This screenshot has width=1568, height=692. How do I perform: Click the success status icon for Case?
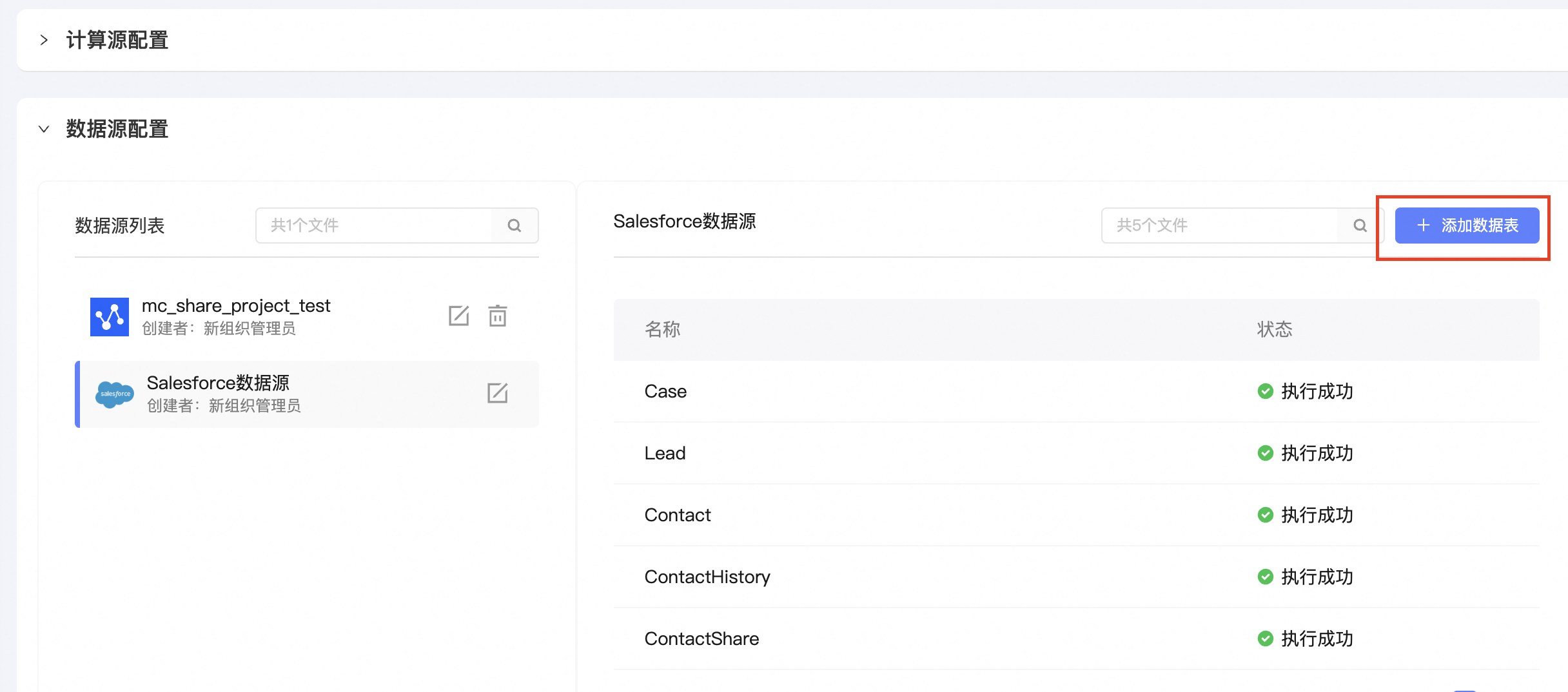coord(1266,392)
